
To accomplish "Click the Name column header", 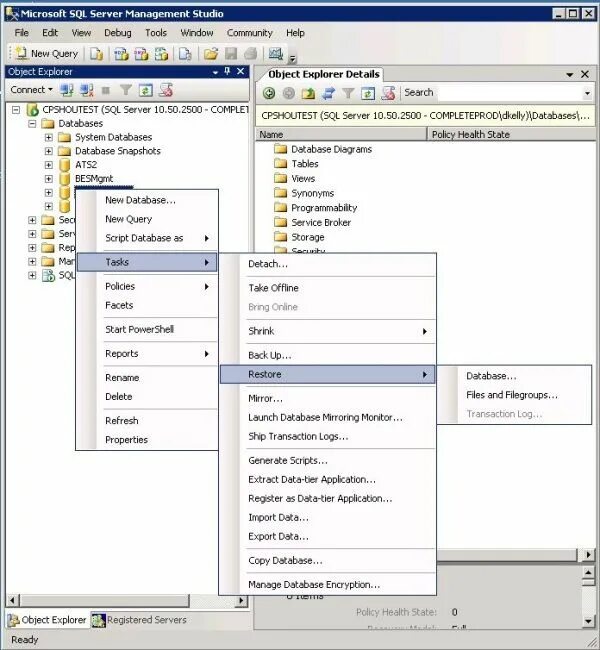I will pos(341,135).
